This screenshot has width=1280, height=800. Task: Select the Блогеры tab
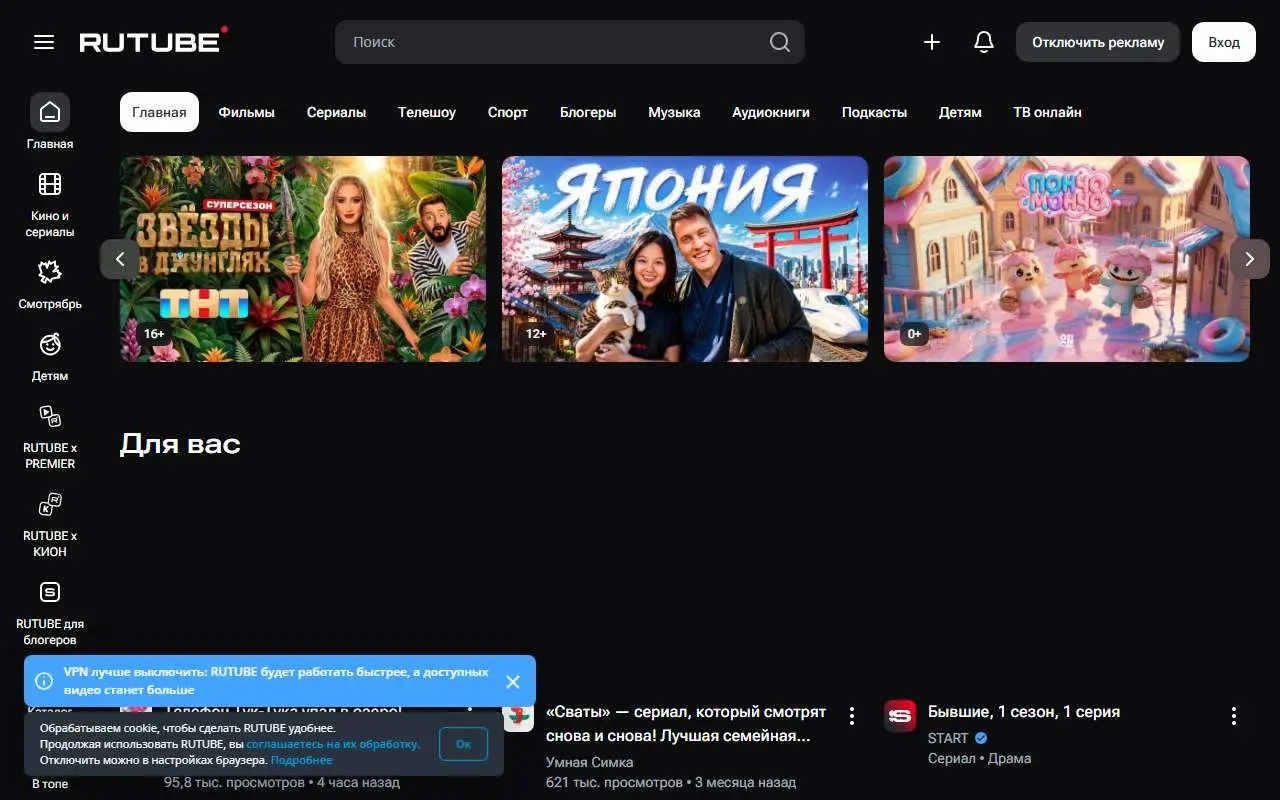point(588,112)
